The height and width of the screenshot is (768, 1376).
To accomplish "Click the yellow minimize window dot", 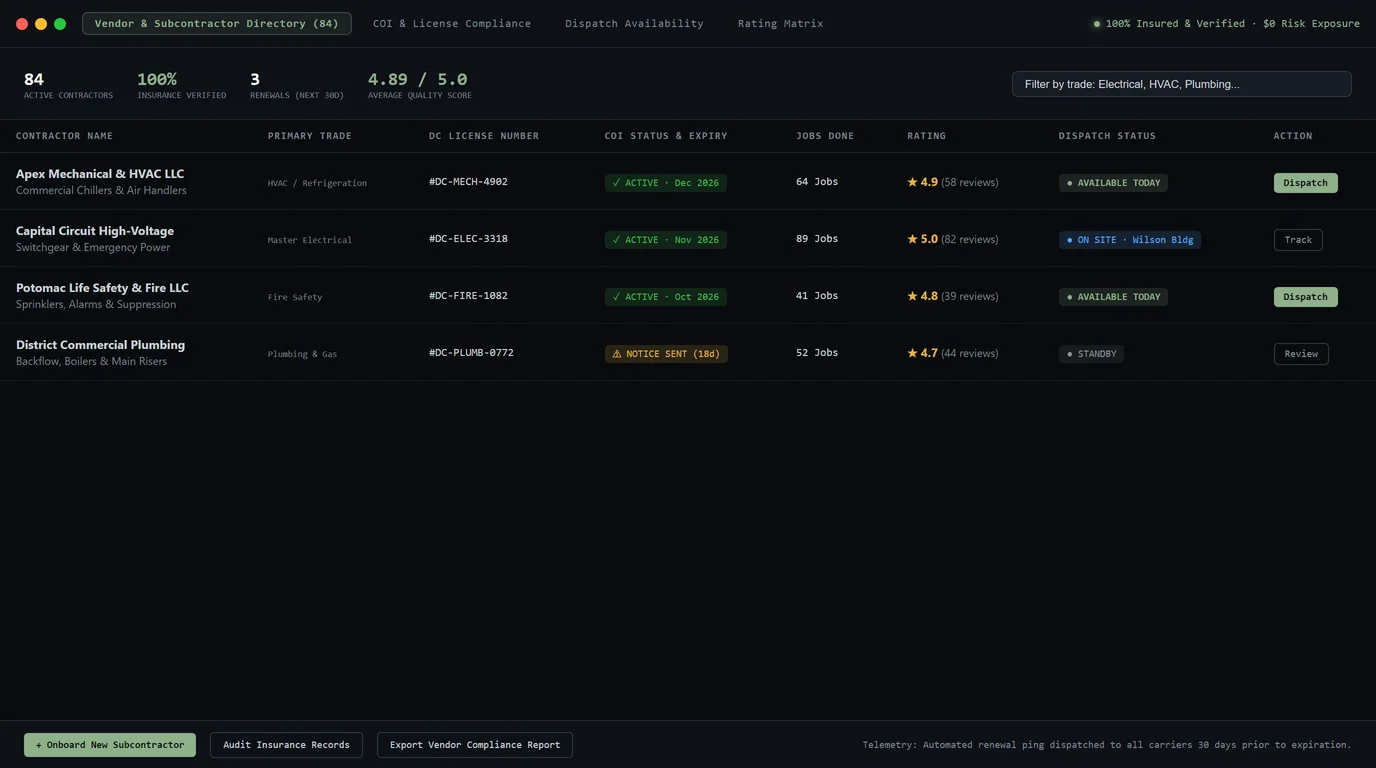I will coord(41,24).
